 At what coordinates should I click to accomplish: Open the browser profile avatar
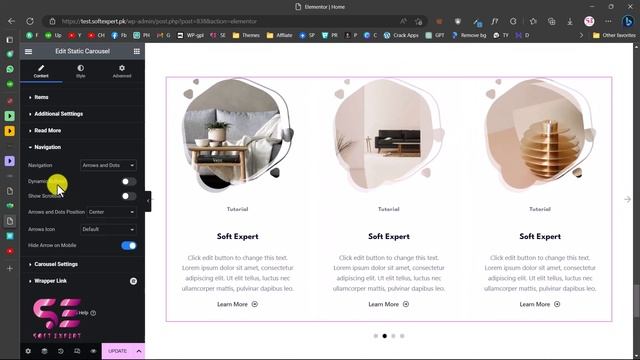tap(589, 21)
